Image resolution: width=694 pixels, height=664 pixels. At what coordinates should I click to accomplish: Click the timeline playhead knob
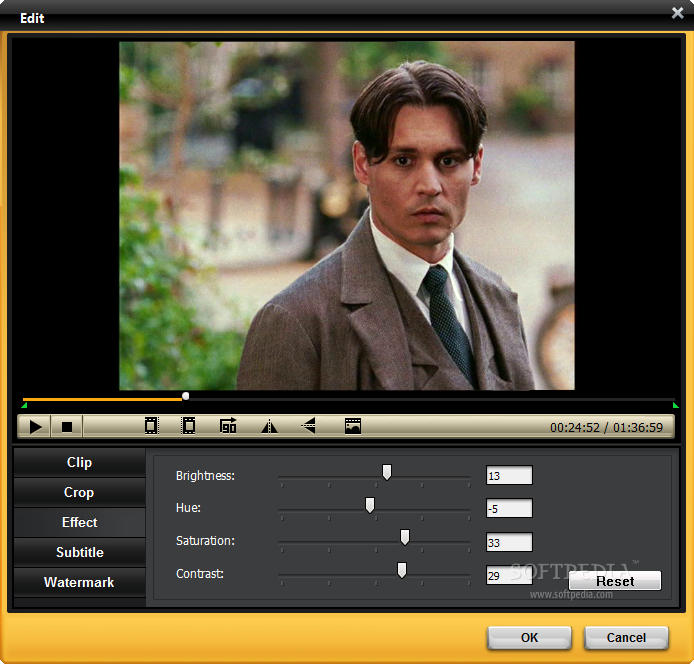point(186,396)
